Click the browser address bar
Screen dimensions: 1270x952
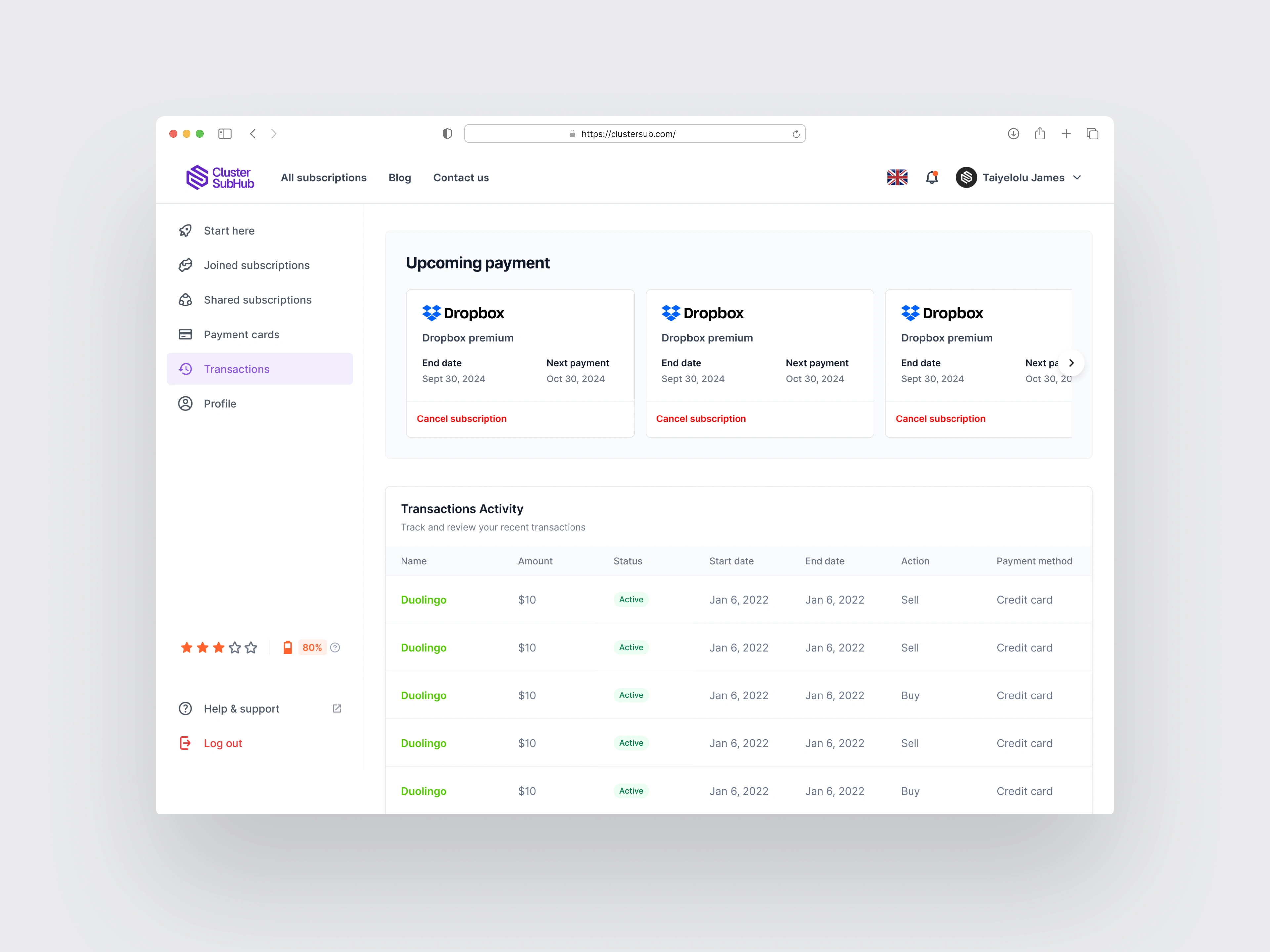(634, 134)
